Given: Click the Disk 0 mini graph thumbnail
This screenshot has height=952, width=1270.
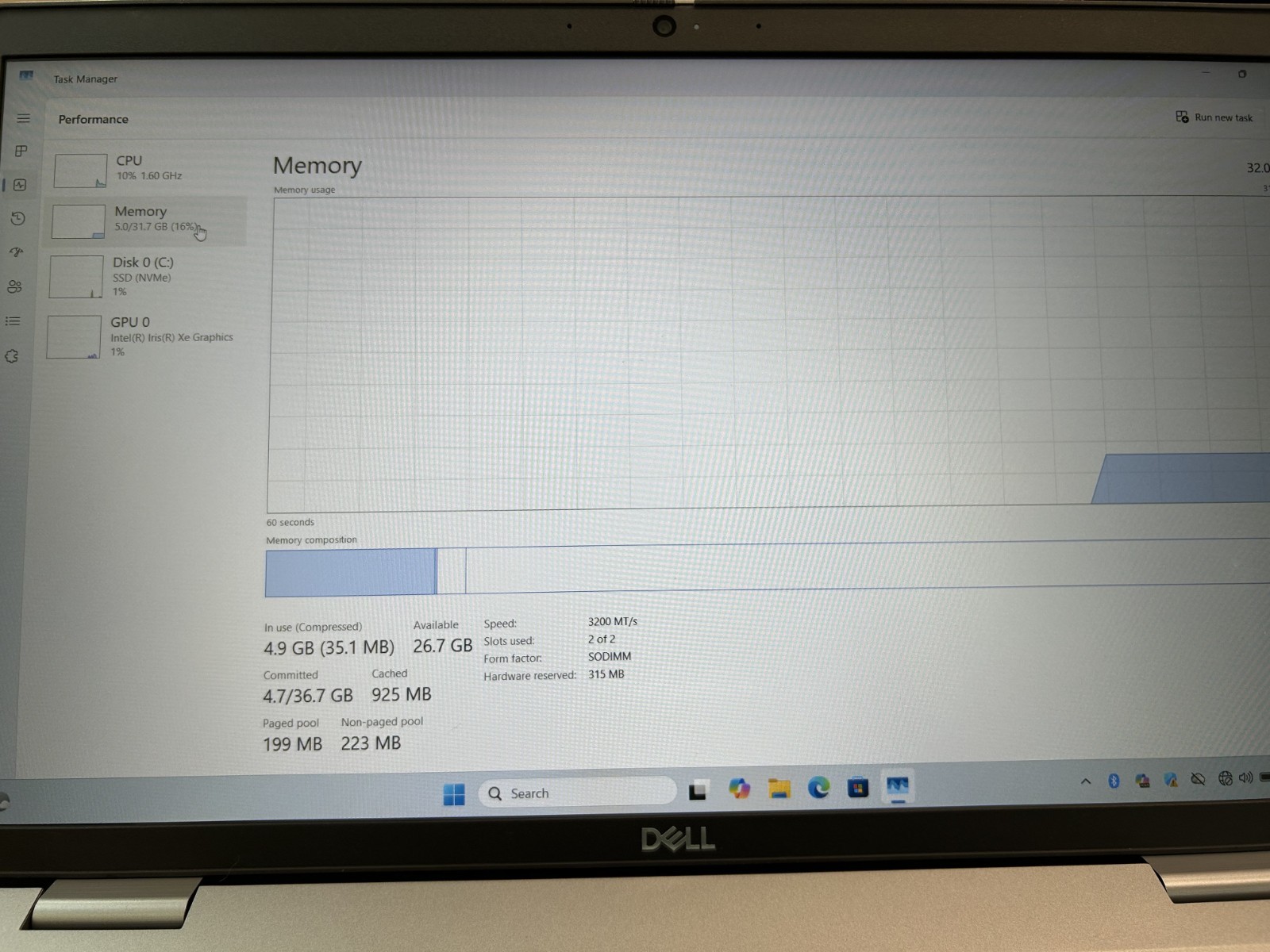Looking at the screenshot, I should pos(76,276).
